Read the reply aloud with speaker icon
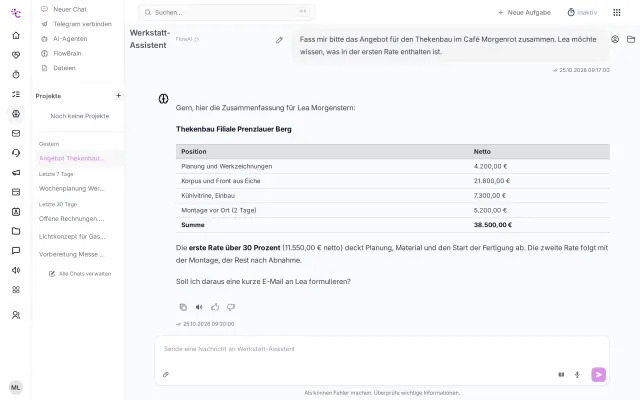This screenshot has height=400, width=640. coord(199,307)
